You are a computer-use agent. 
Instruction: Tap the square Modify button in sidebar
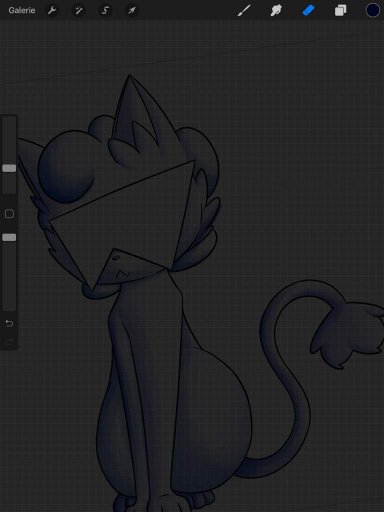pyautogui.click(x=9, y=214)
